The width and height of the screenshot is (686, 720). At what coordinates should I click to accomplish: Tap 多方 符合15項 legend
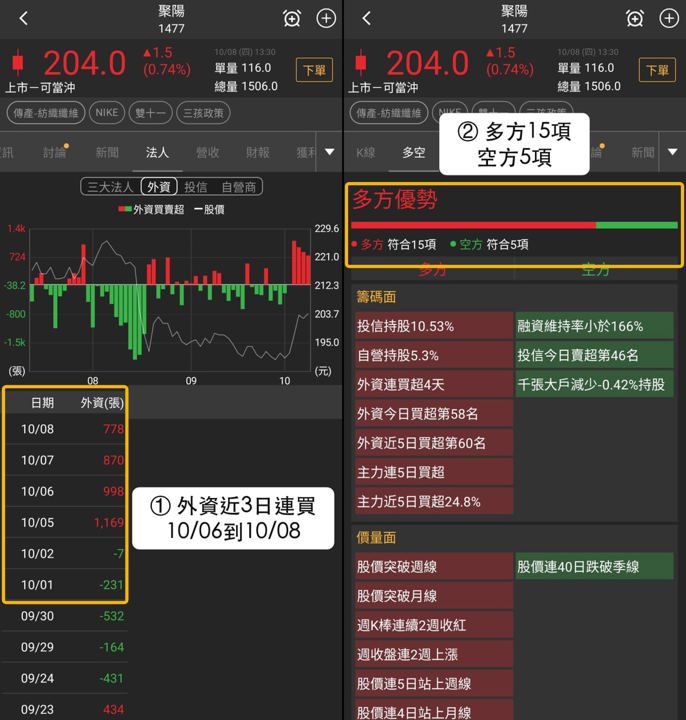pos(394,244)
